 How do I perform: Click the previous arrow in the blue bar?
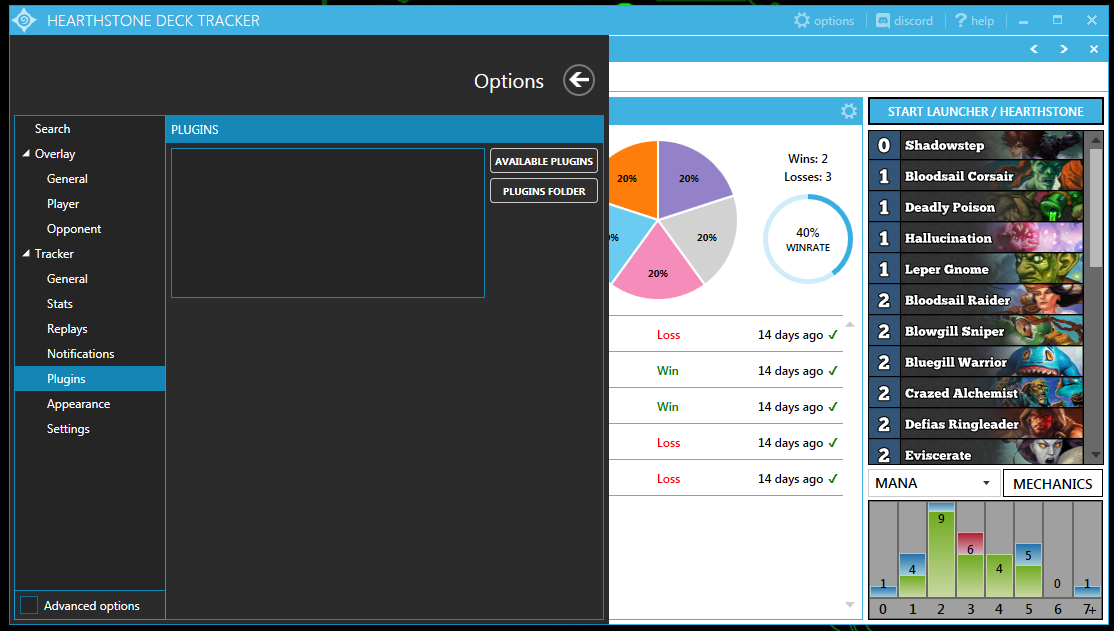click(1034, 49)
